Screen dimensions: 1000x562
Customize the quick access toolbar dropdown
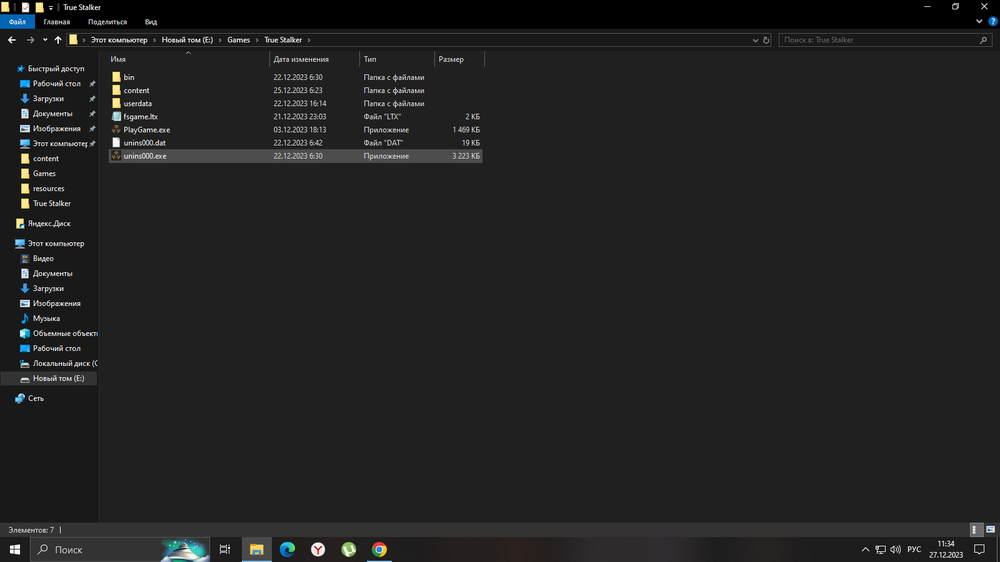(x=51, y=8)
